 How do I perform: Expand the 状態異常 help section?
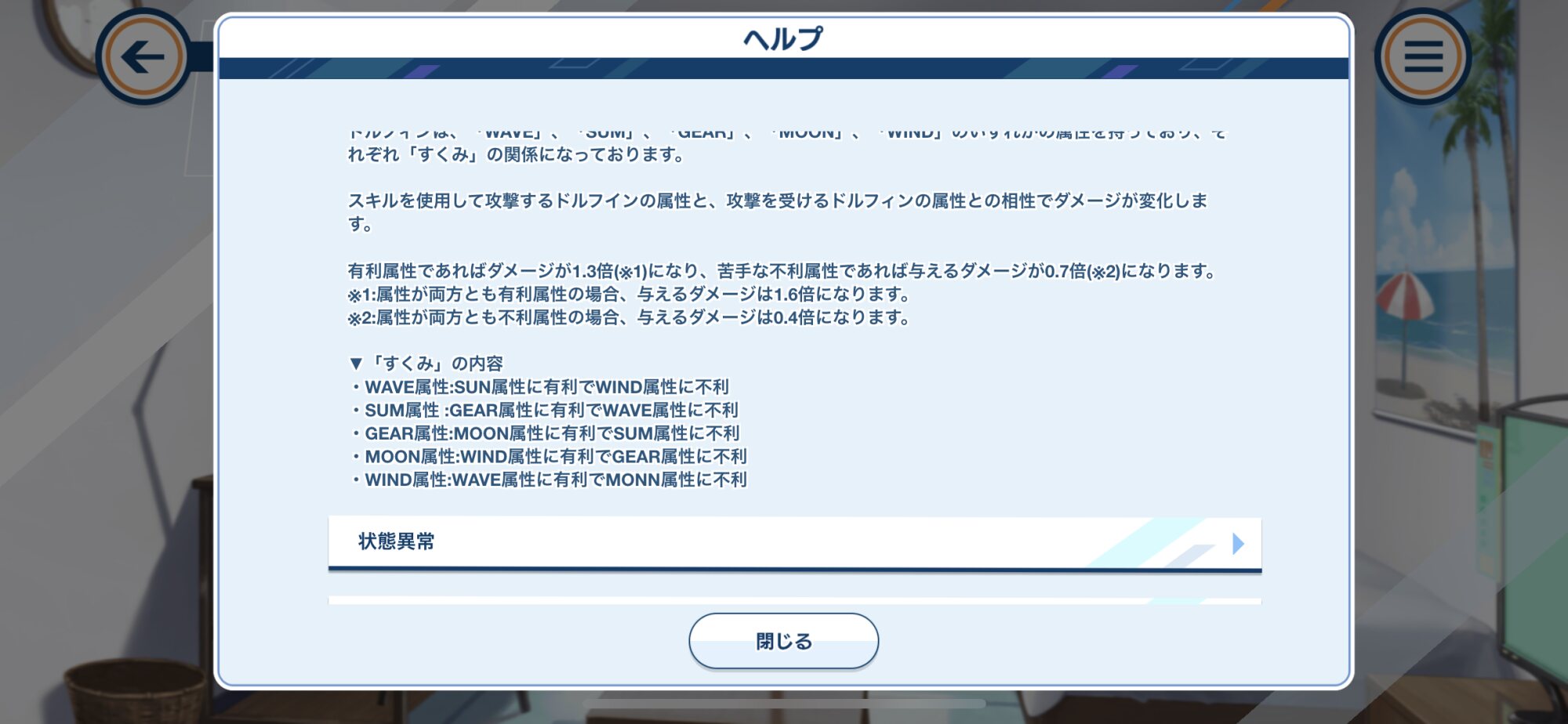tap(794, 543)
